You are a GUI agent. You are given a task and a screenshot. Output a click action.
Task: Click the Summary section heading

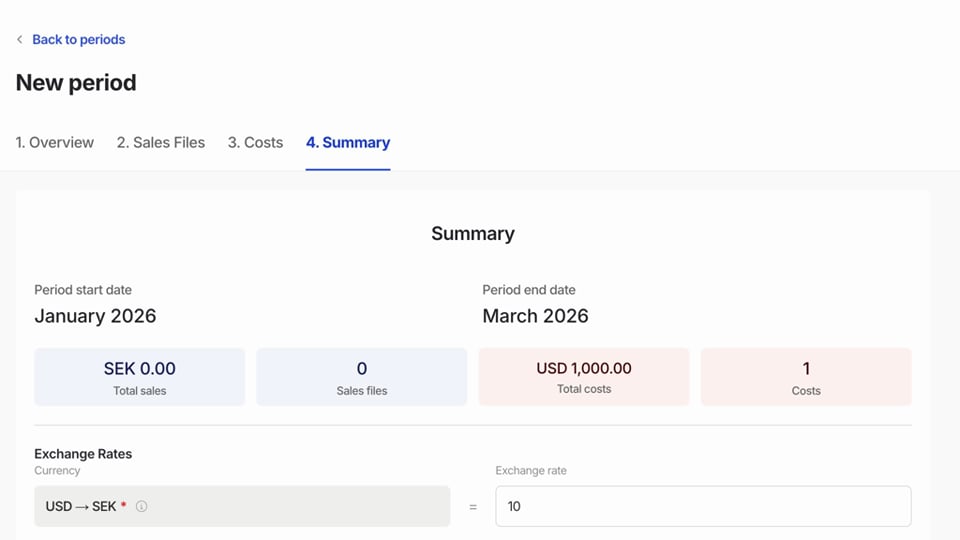click(473, 233)
